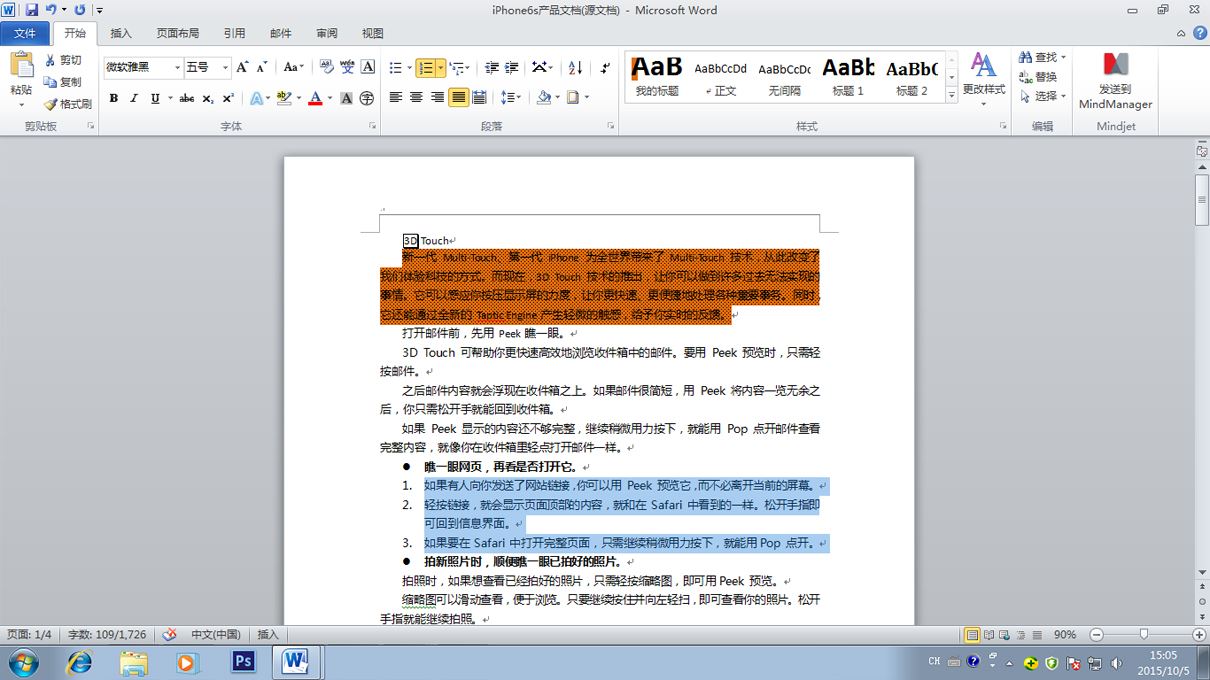1210x680 pixels.
Task: Click the Show/Hide paragraph marks icon
Action: (605, 67)
